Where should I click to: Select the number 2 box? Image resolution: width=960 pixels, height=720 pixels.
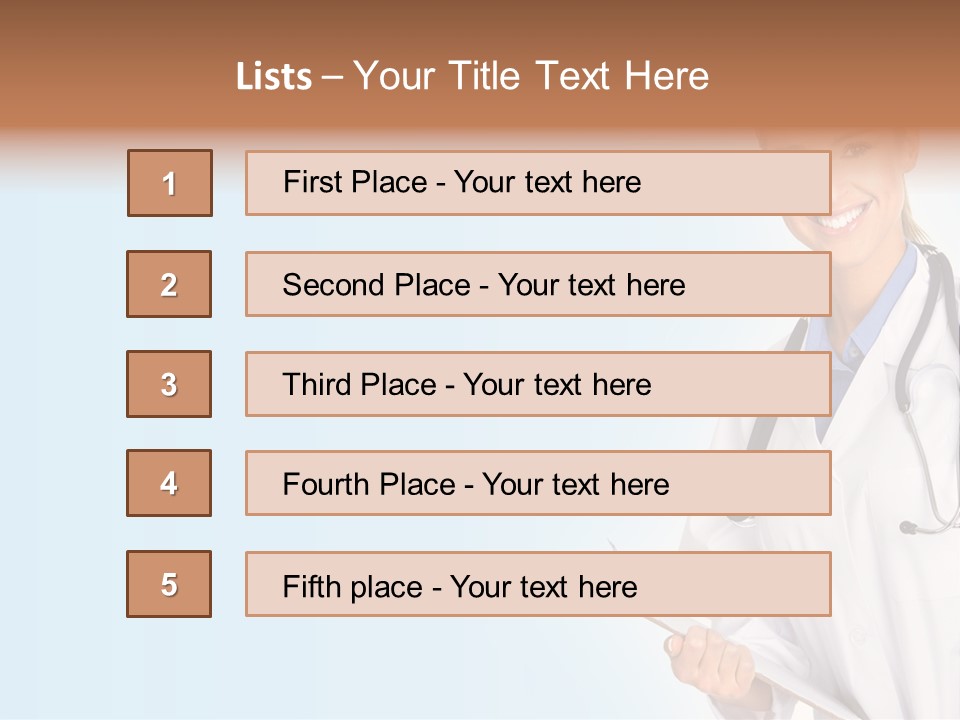tap(169, 284)
